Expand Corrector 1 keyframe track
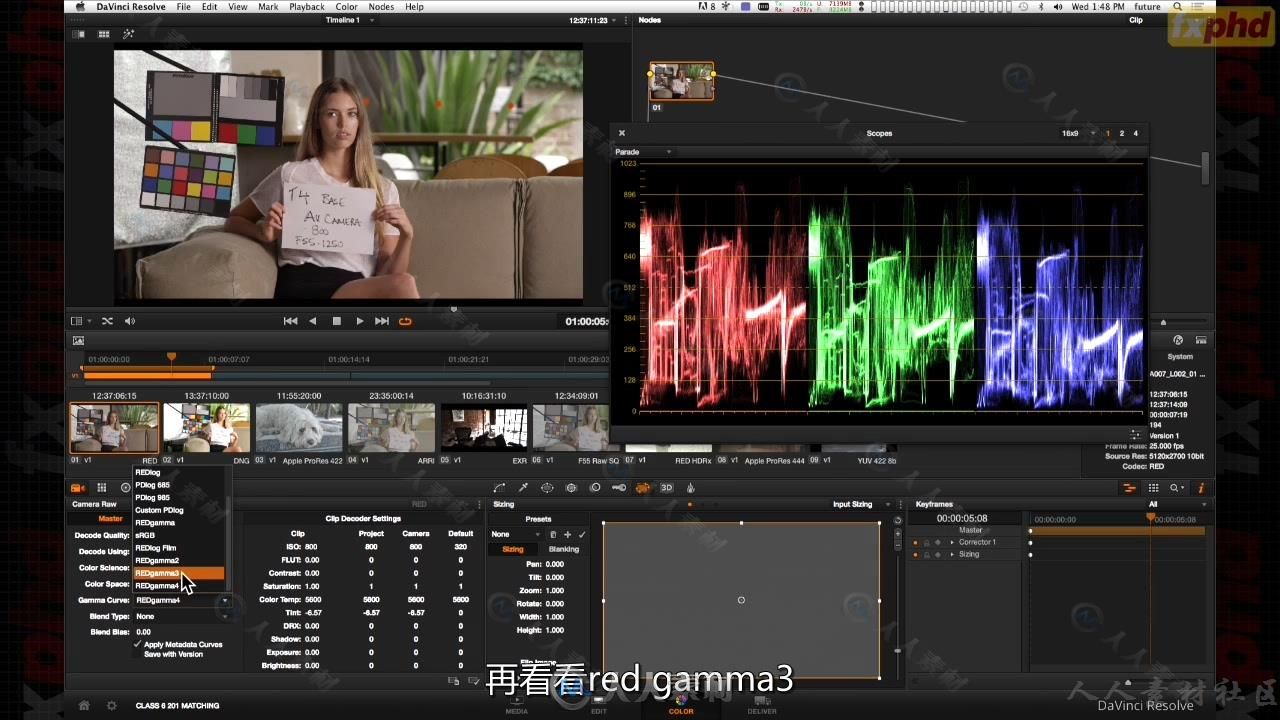 (951, 542)
